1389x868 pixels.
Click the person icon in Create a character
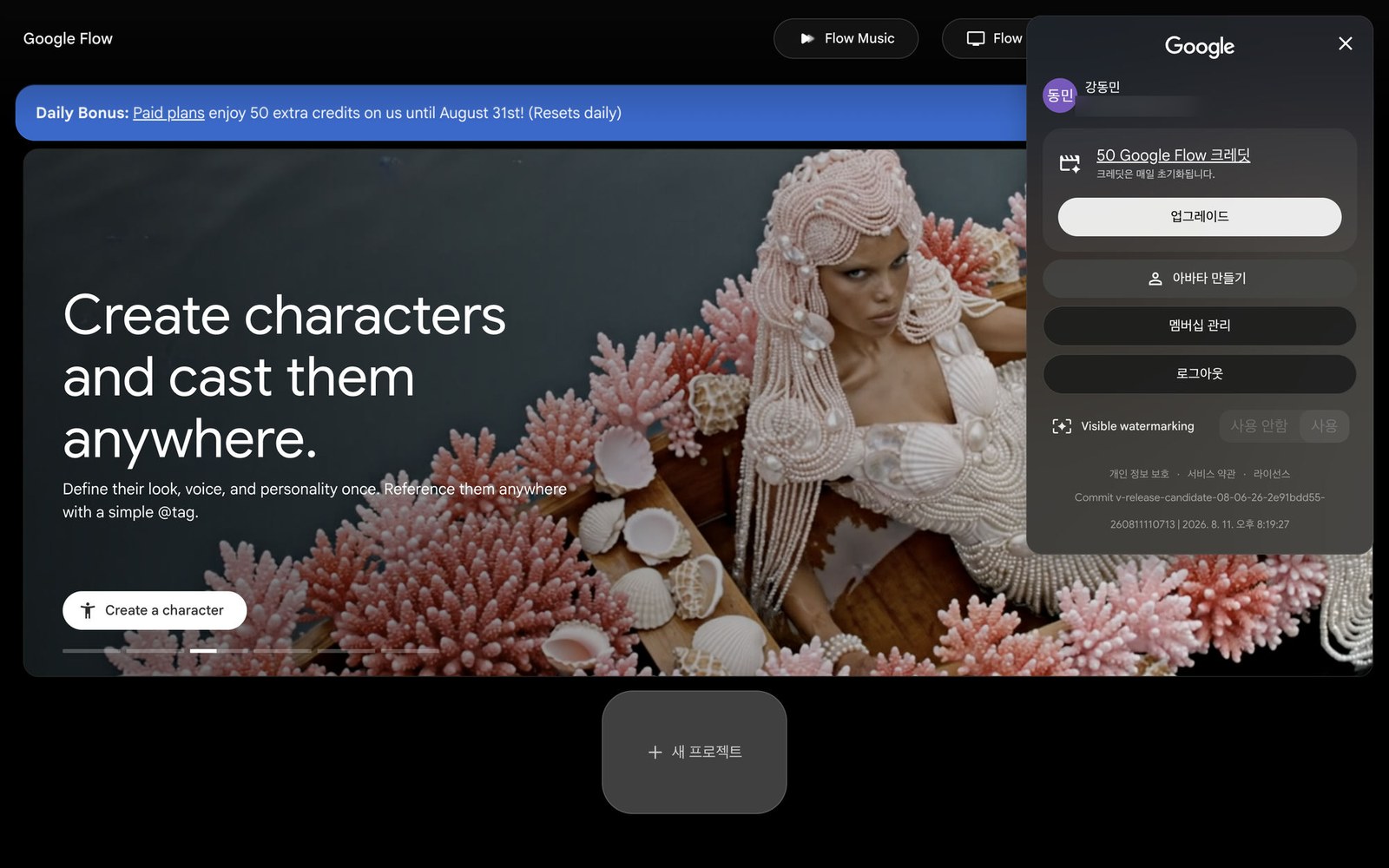(88, 610)
